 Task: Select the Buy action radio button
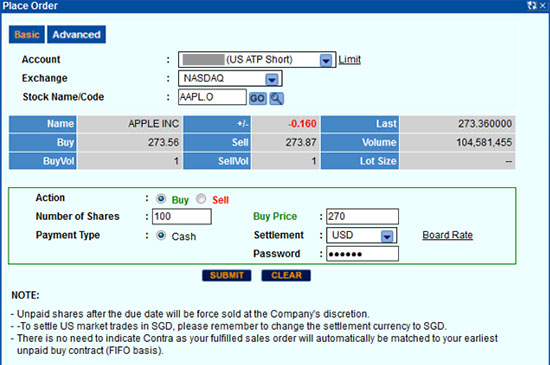[x=161, y=199]
